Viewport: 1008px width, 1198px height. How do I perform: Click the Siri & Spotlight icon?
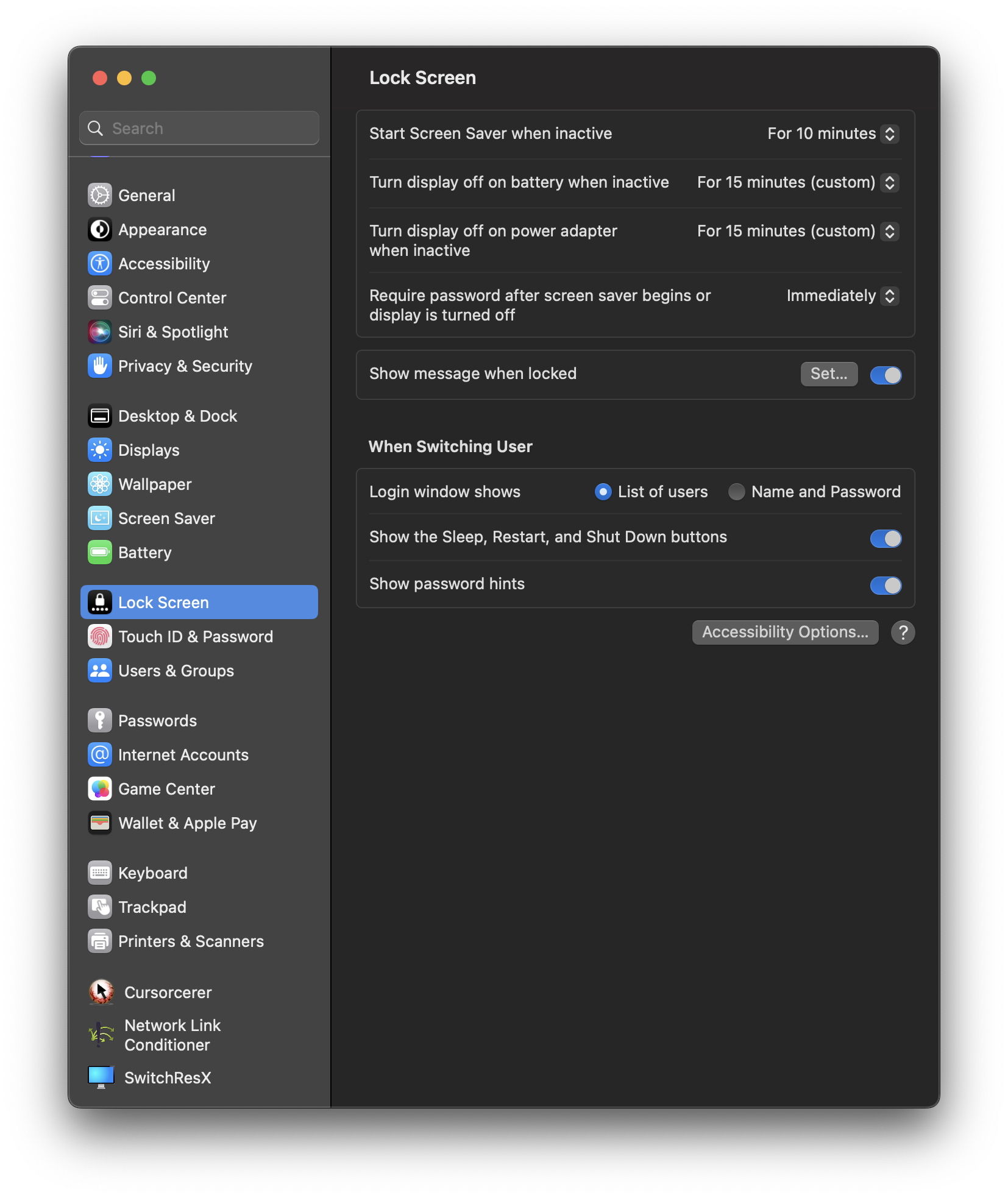[x=100, y=332]
